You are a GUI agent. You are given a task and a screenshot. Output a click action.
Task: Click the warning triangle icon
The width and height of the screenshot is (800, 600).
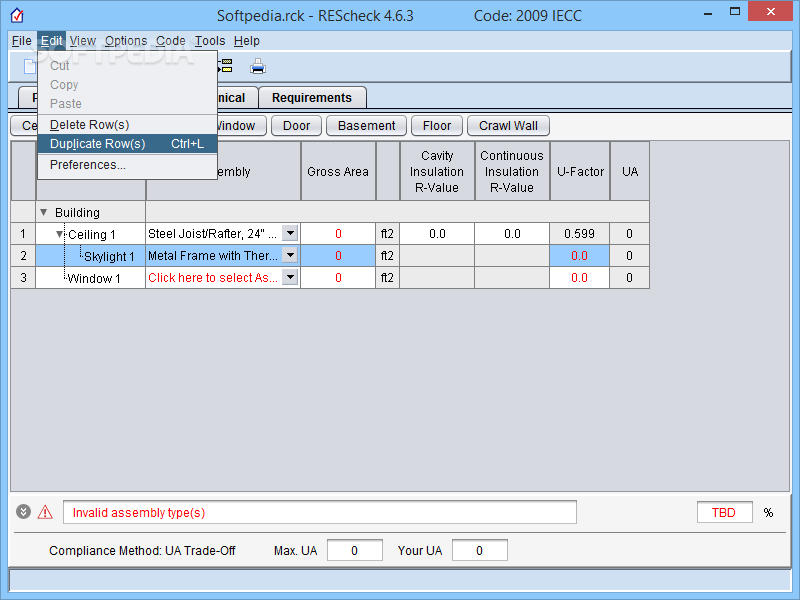[45, 512]
